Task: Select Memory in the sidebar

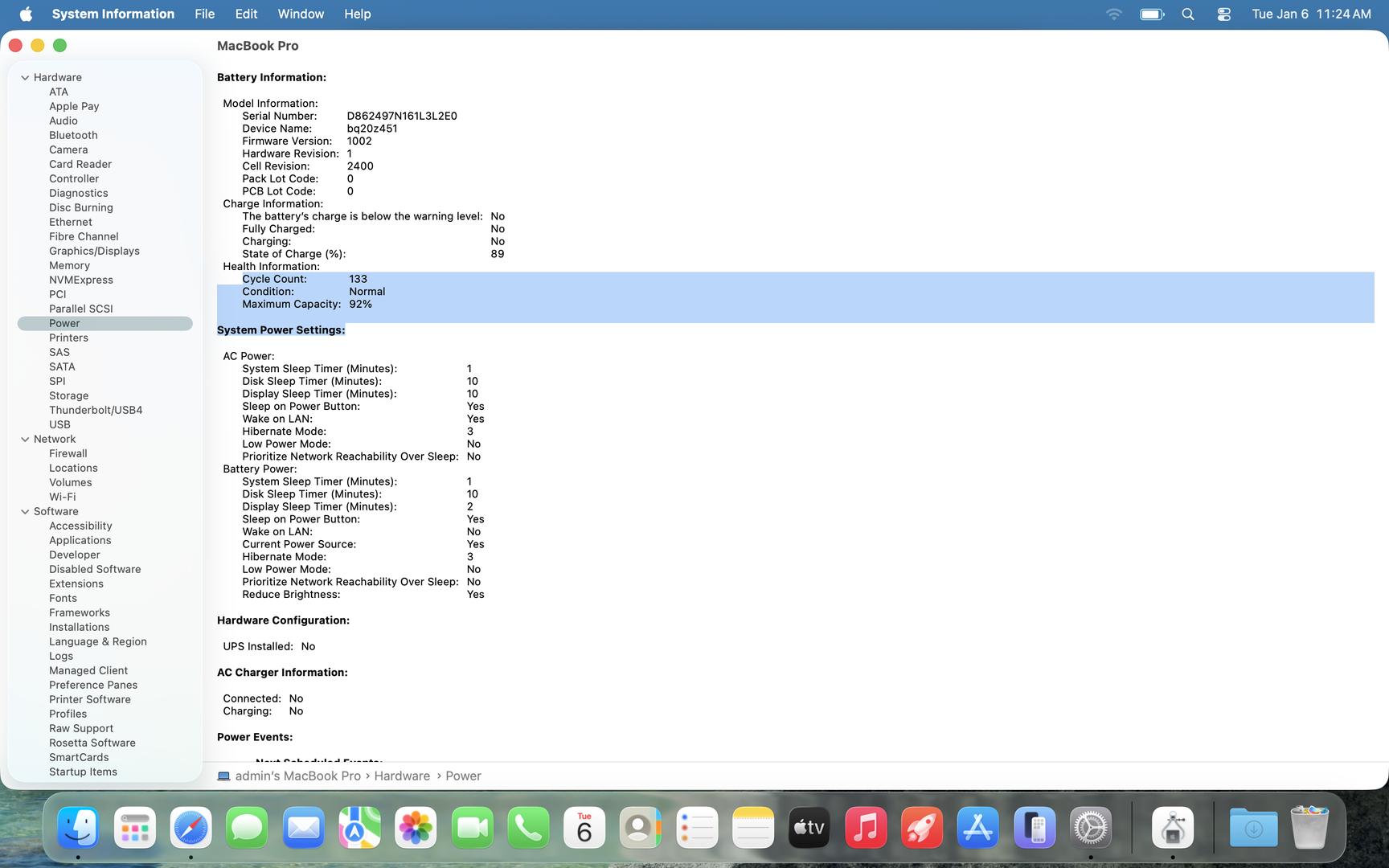Action: 69,265
